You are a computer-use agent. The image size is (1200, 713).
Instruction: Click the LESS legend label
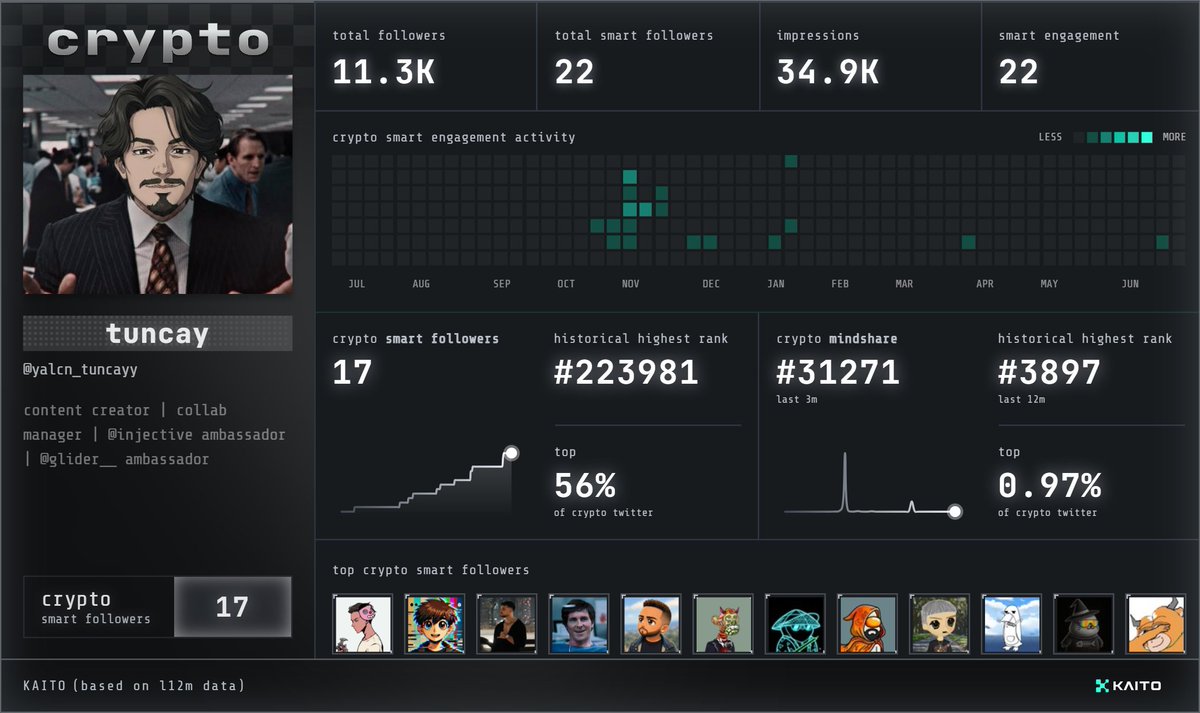[x=1050, y=137]
